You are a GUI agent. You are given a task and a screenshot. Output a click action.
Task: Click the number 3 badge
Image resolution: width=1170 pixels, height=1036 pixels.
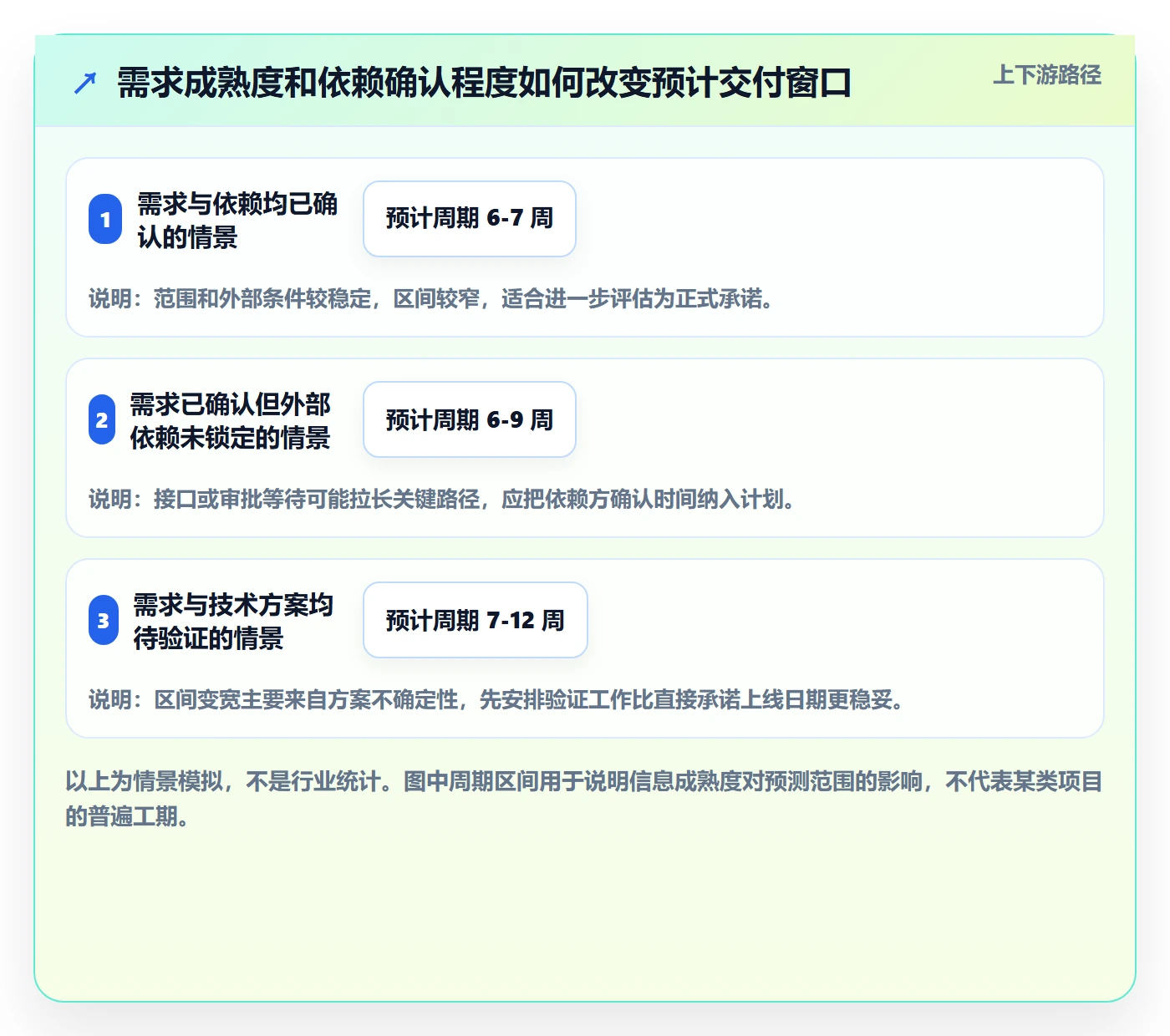click(x=104, y=620)
